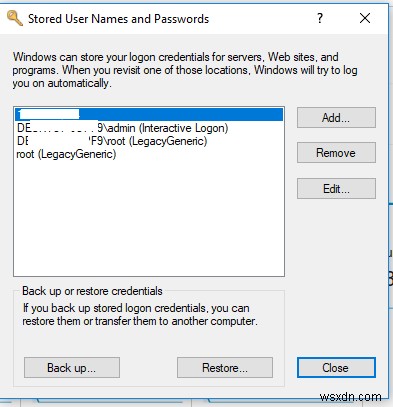
Task: Click the Windows logon credentials description text
Action: 185,70
